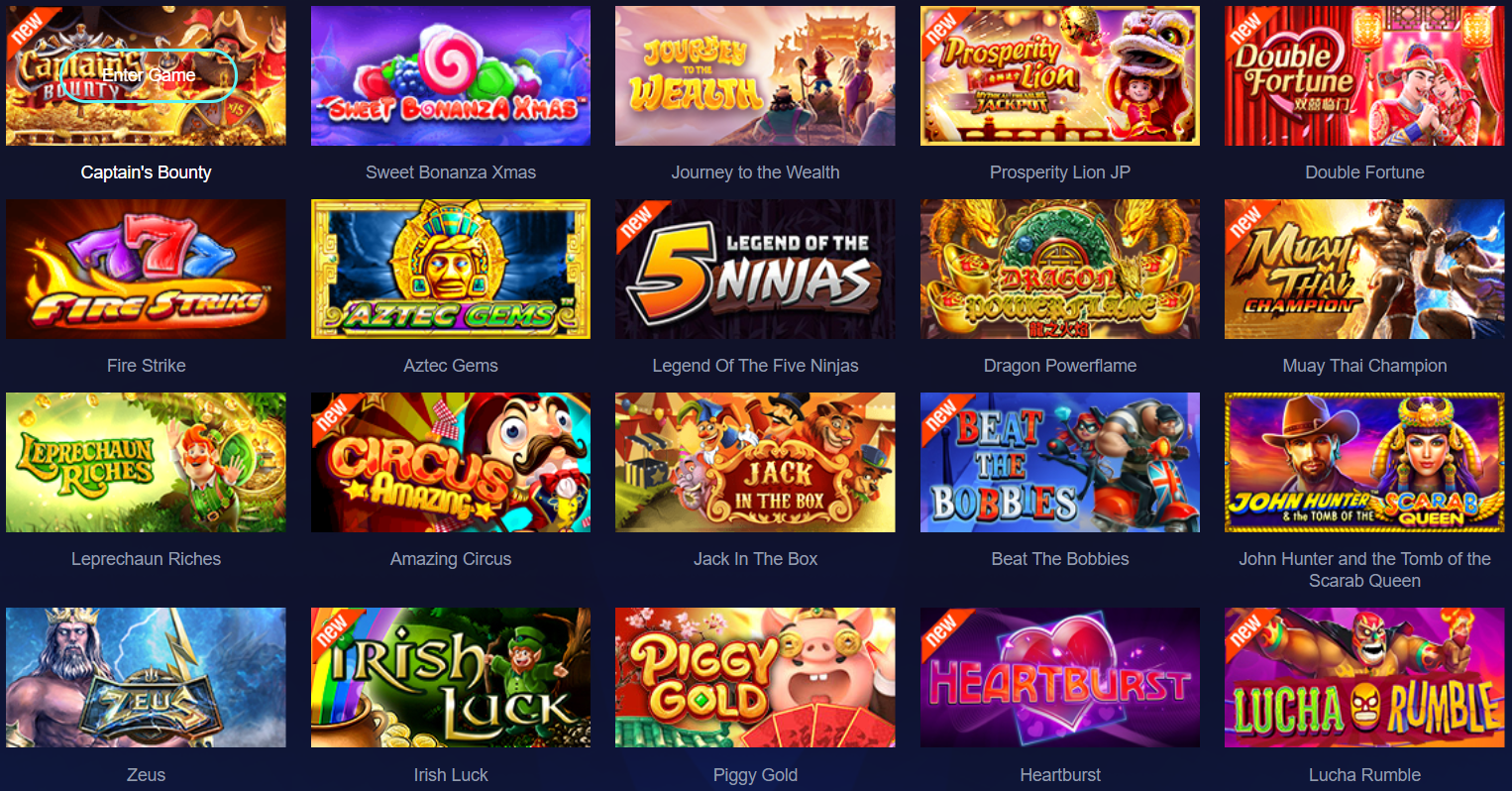Click the Leprechaun Riches game image
The height and width of the screenshot is (791, 1512).
click(146, 462)
